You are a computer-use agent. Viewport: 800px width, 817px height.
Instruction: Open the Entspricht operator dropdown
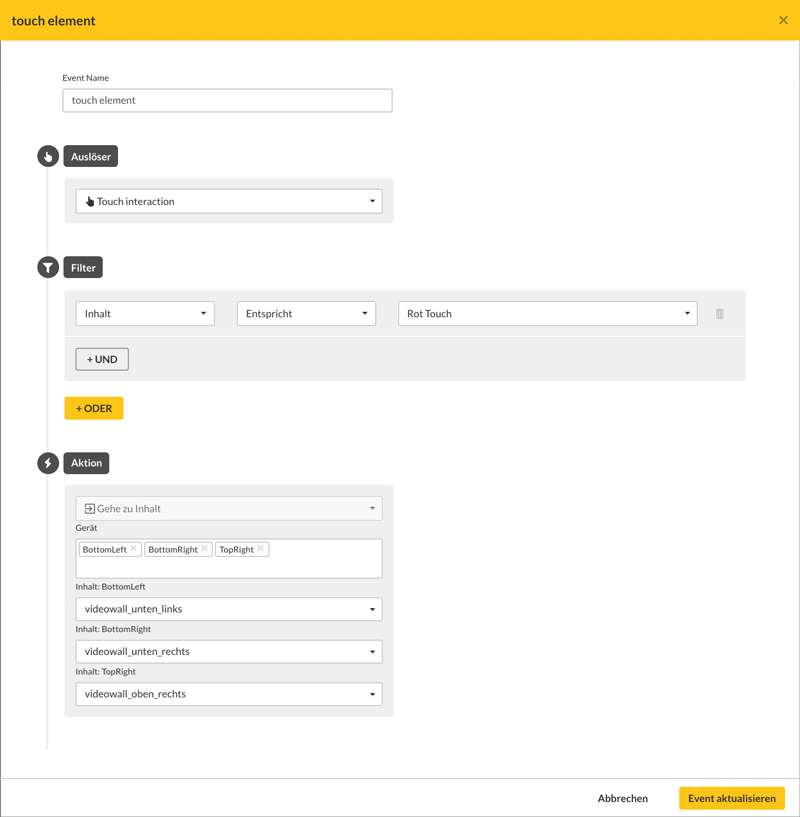point(306,314)
